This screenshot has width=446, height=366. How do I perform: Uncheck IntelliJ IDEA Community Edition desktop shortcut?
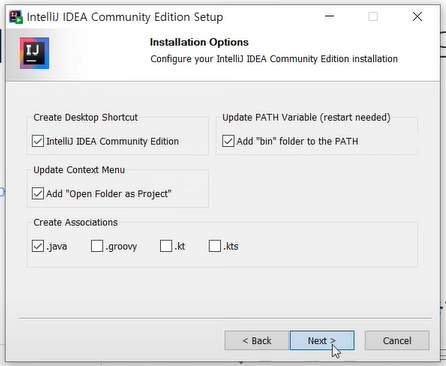[x=38, y=141]
